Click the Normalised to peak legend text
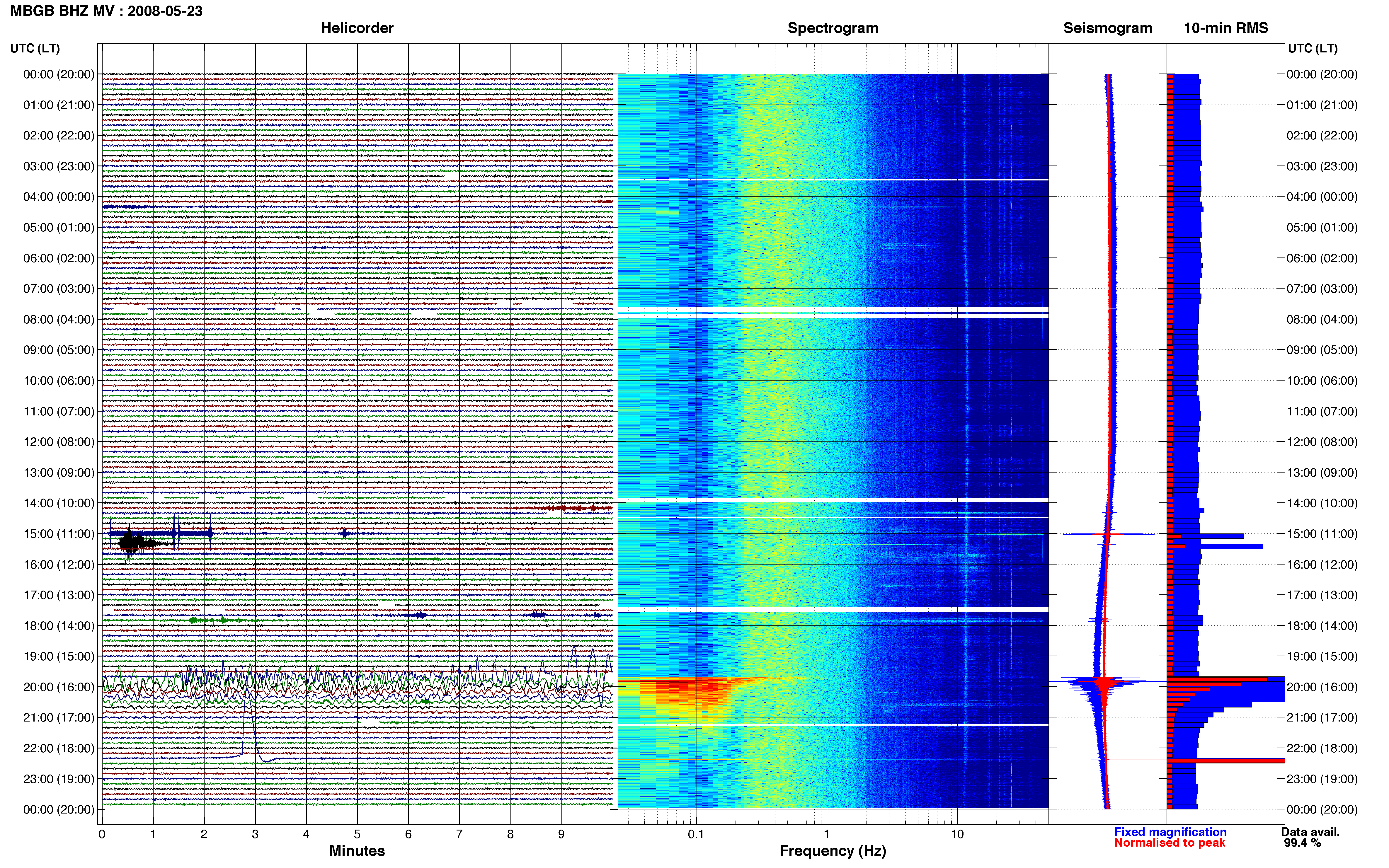 point(1169,843)
